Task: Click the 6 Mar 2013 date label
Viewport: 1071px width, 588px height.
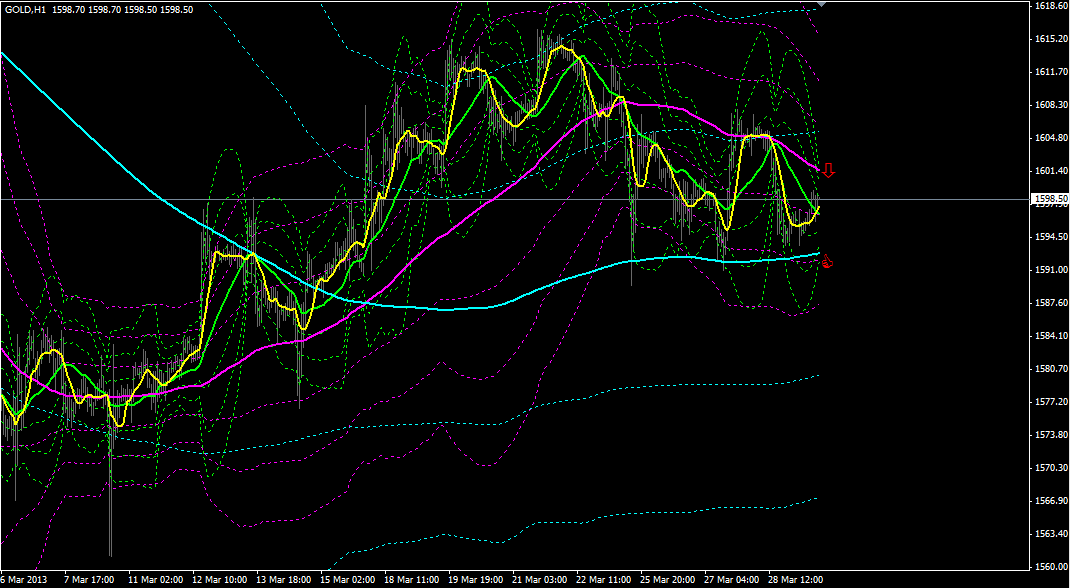Action: point(21,580)
